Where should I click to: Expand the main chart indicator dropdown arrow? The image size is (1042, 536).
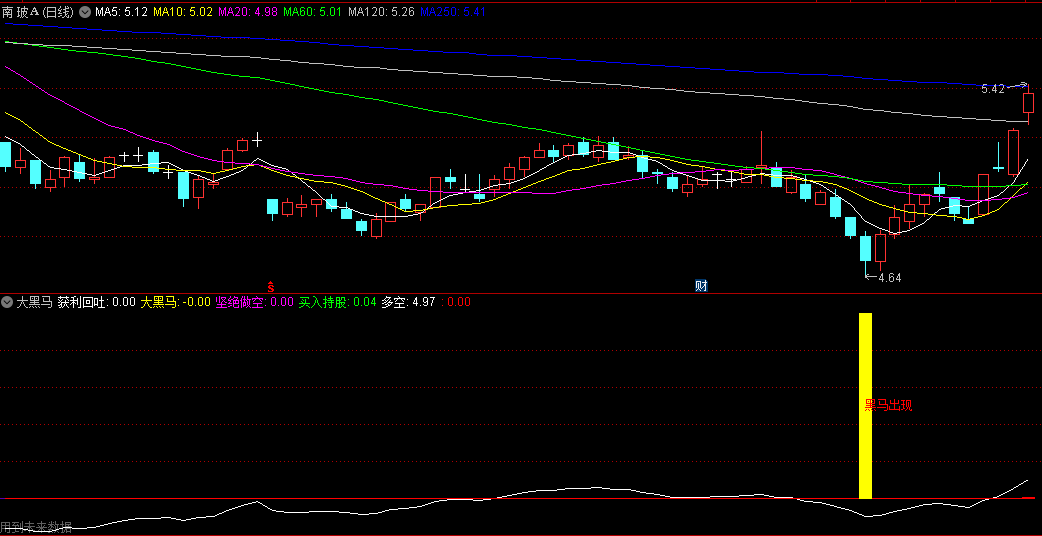click(86, 11)
